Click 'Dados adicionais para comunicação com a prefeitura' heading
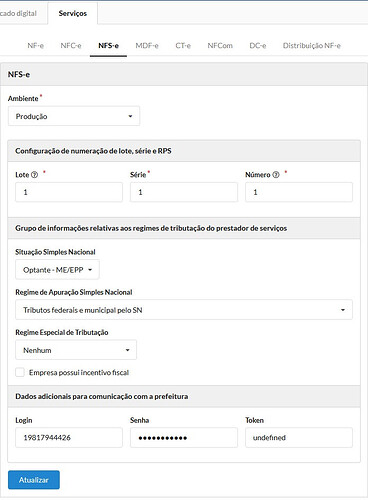The width and height of the screenshot is (368, 500). click(102, 396)
